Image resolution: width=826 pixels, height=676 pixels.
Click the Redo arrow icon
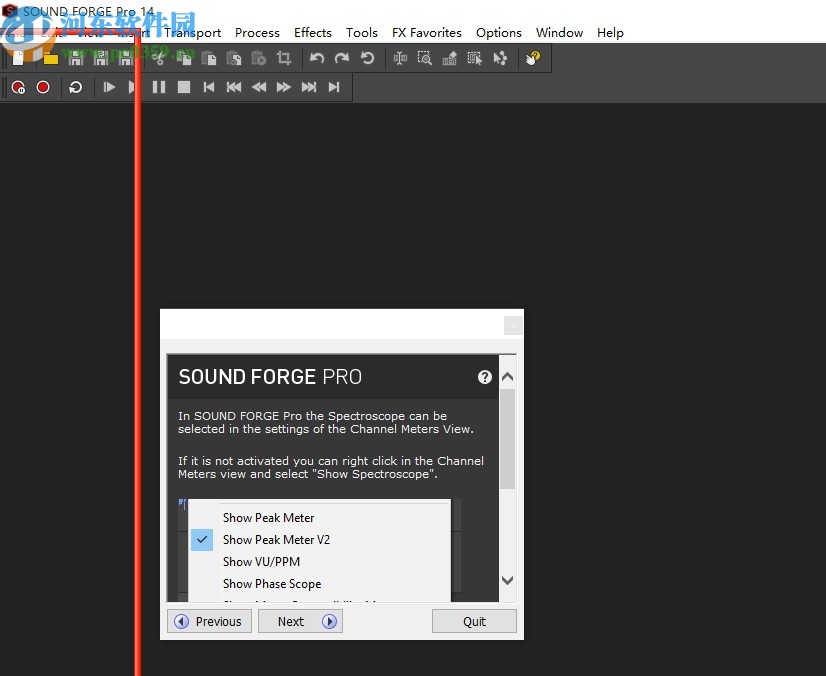click(342, 58)
